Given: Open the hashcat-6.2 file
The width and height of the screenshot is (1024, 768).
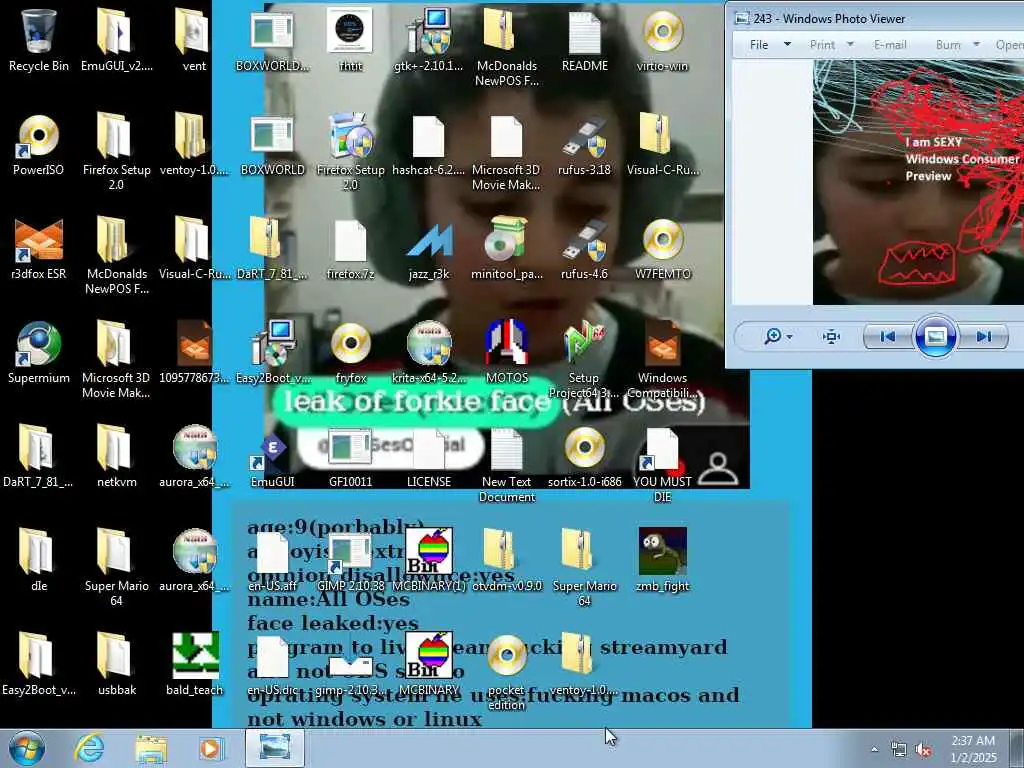Looking at the screenshot, I should pos(428,144).
